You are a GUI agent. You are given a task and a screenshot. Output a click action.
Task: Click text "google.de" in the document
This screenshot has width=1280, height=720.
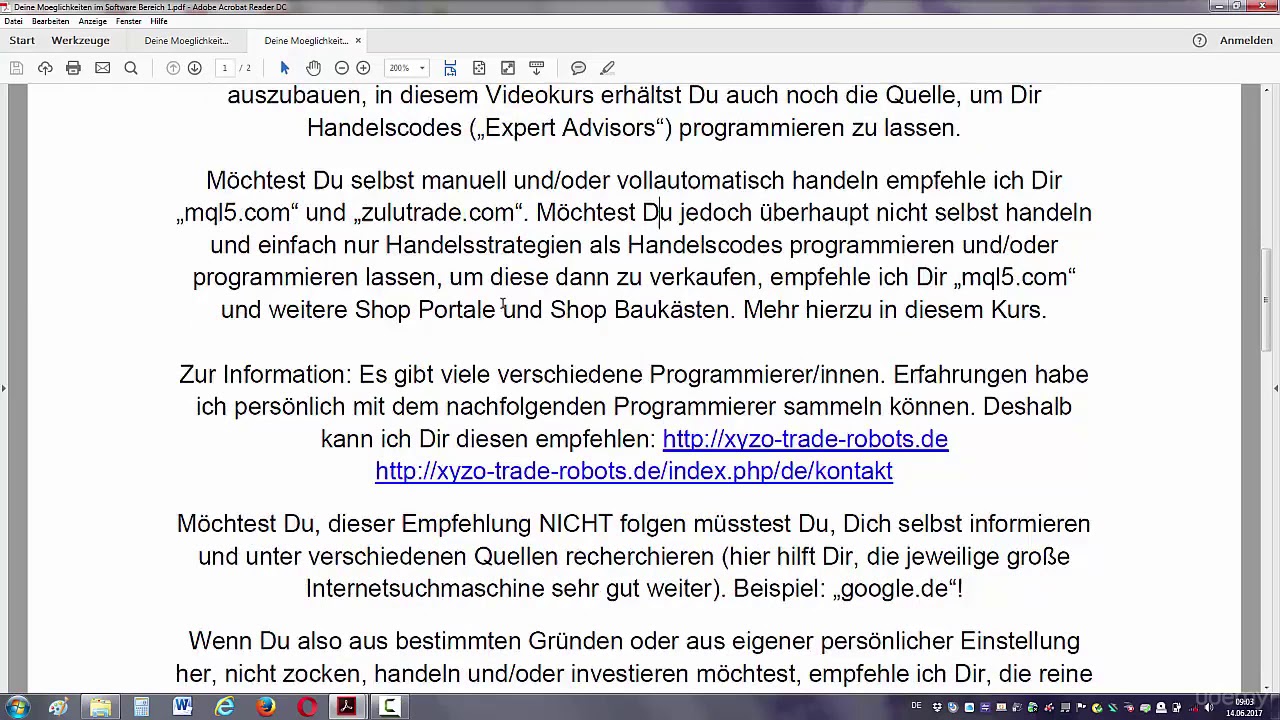tap(894, 589)
